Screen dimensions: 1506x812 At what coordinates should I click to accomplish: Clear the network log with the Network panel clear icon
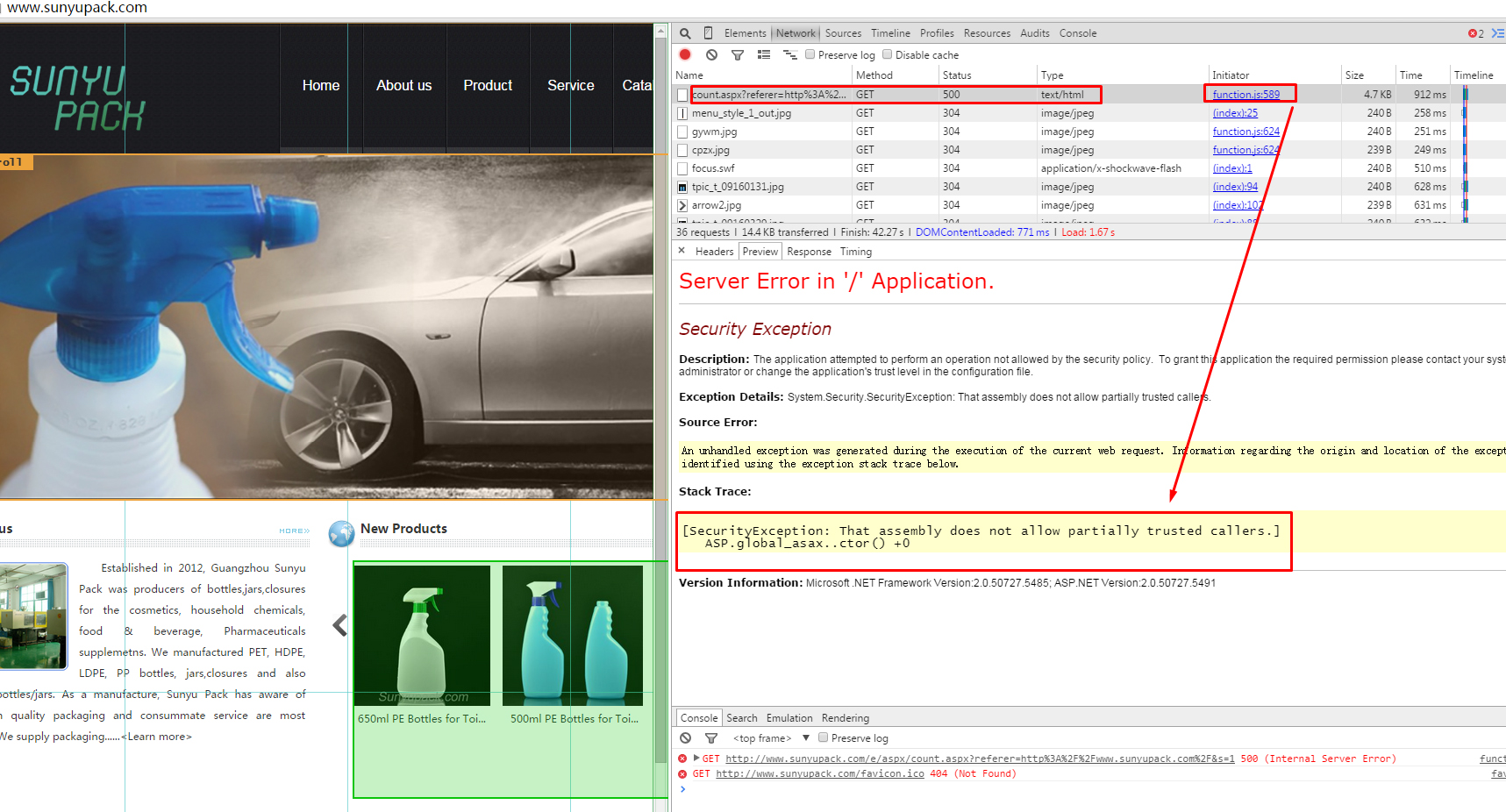[x=711, y=54]
